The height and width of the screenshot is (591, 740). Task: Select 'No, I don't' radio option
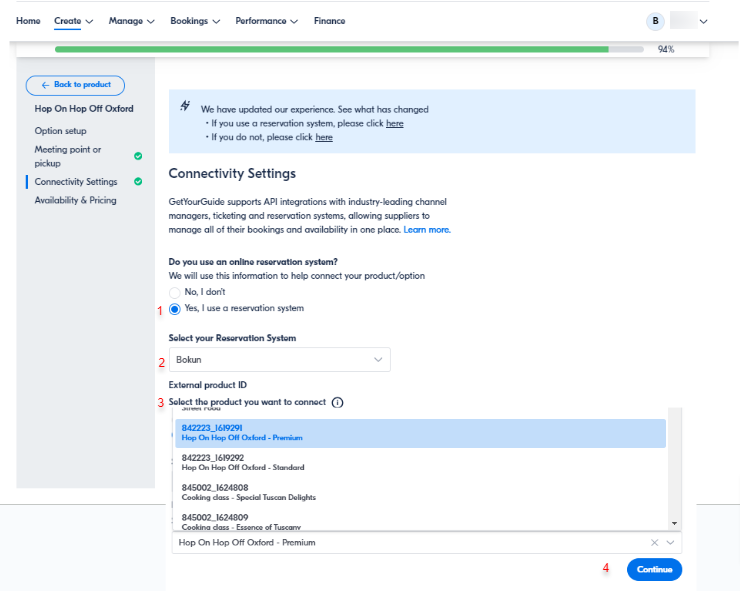[175, 291]
